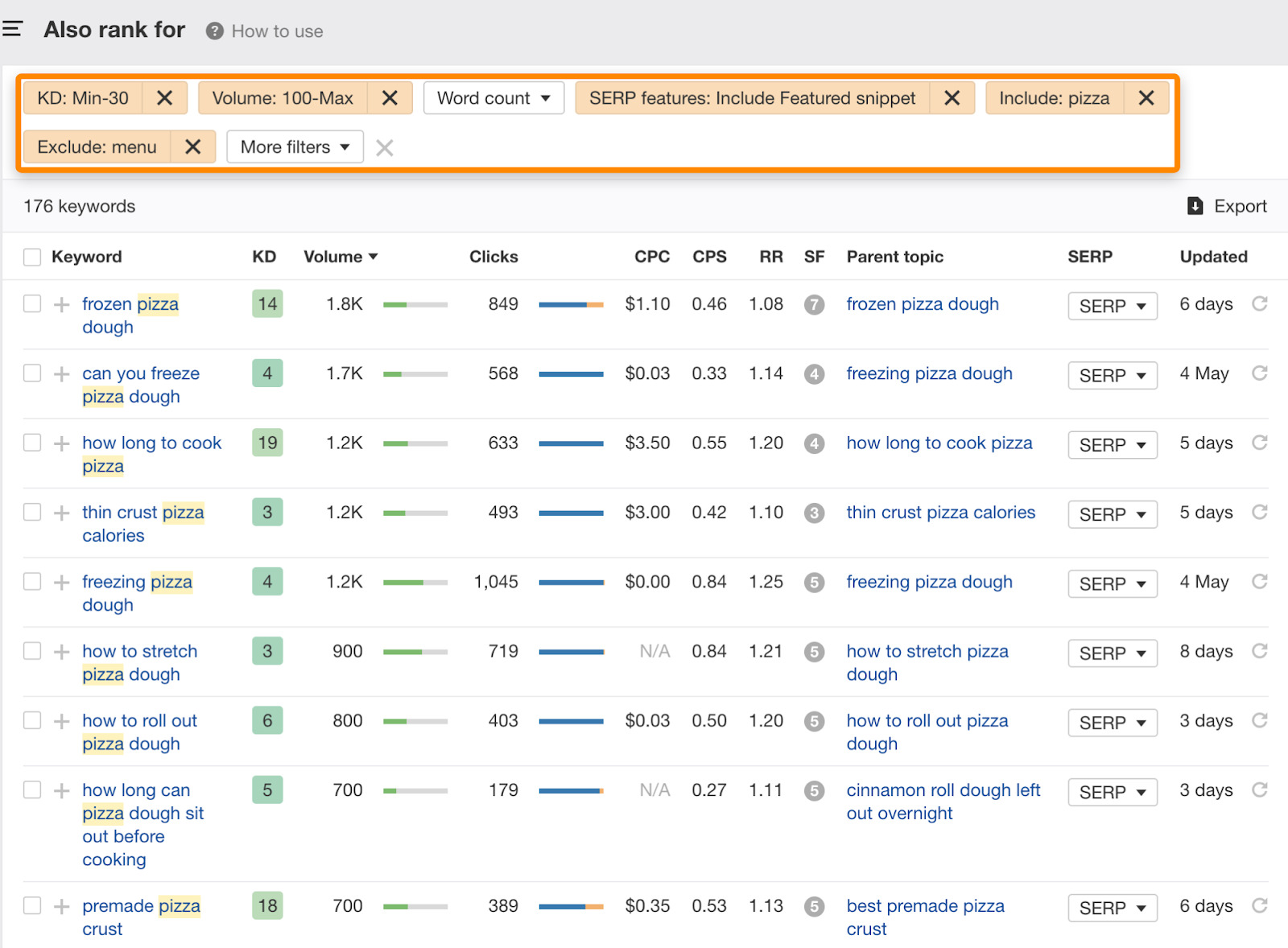Open SERP dropdown for can you freeze pizza dough

pos(1112,376)
